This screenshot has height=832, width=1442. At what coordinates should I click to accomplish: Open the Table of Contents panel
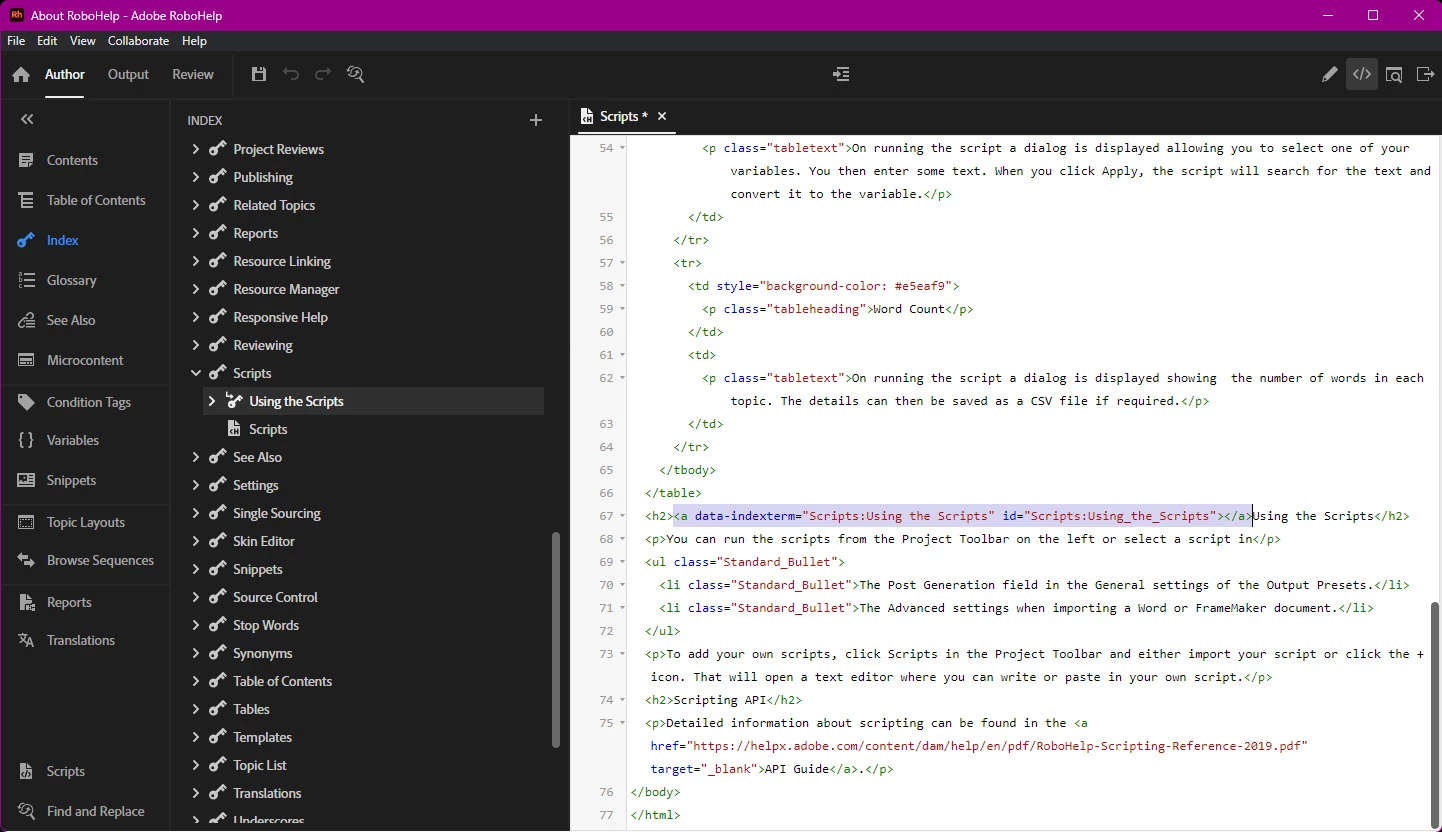[x=96, y=200]
